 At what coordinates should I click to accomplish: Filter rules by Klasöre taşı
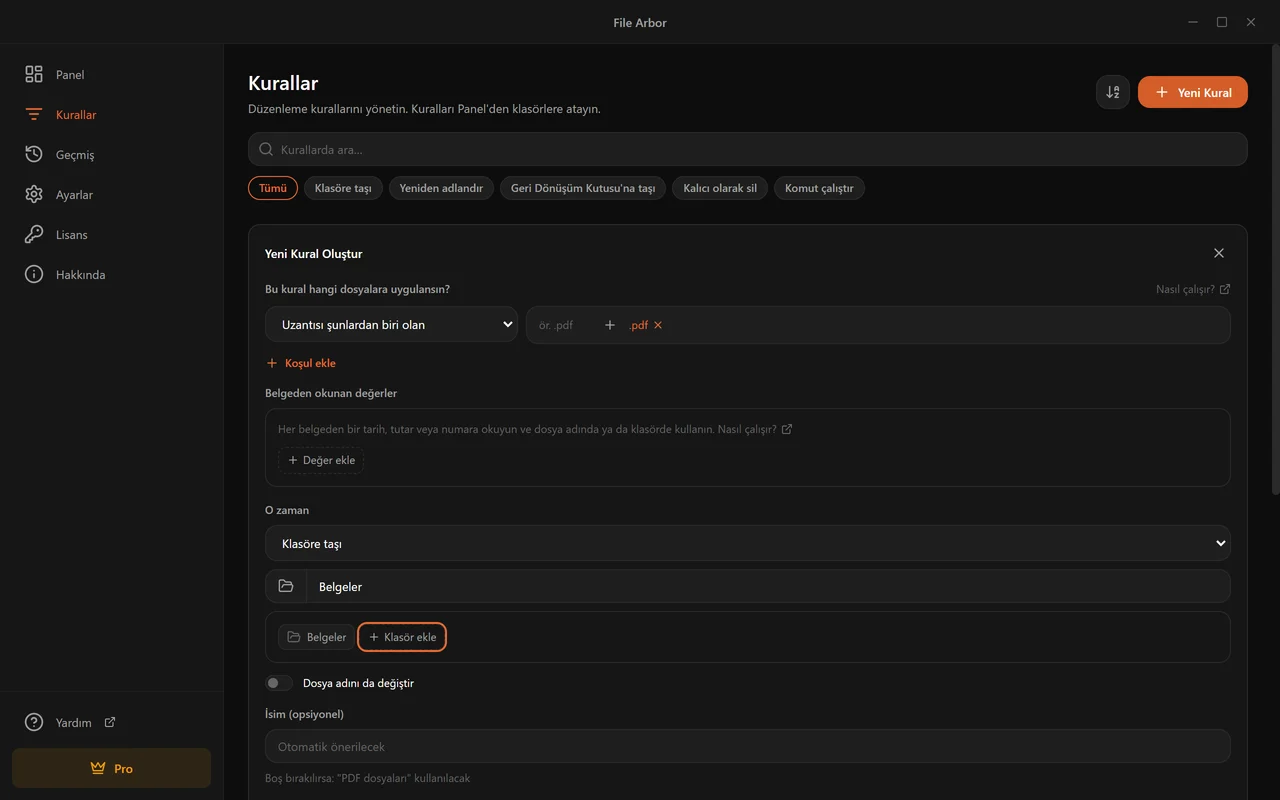pos(343,188)
